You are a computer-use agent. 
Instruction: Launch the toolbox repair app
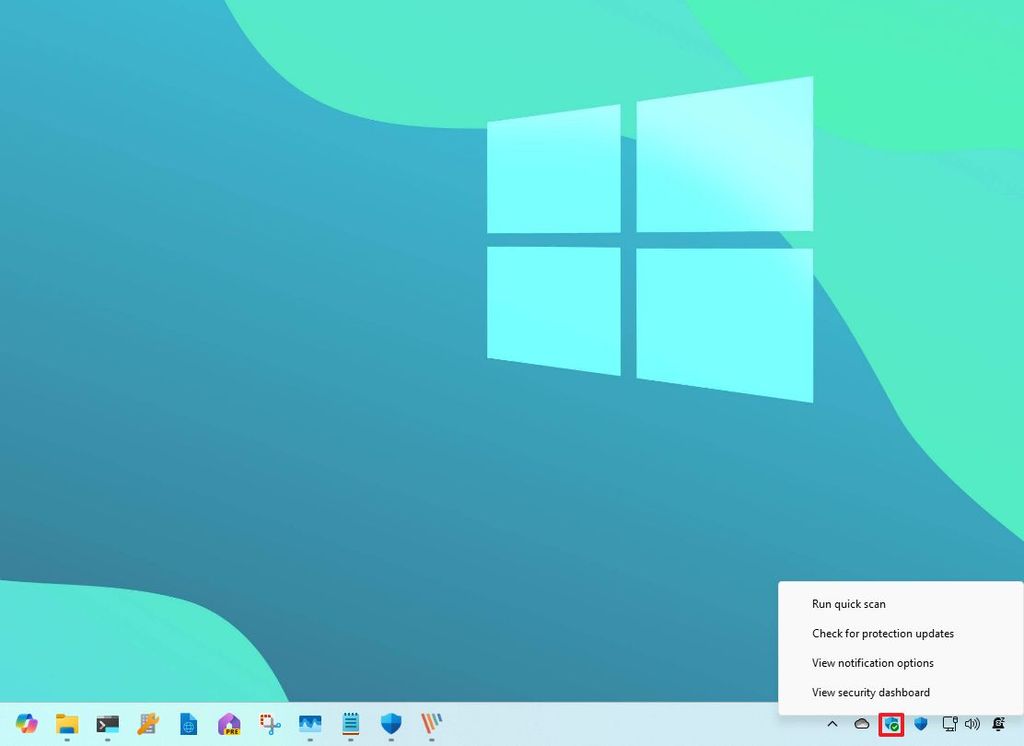148,724
